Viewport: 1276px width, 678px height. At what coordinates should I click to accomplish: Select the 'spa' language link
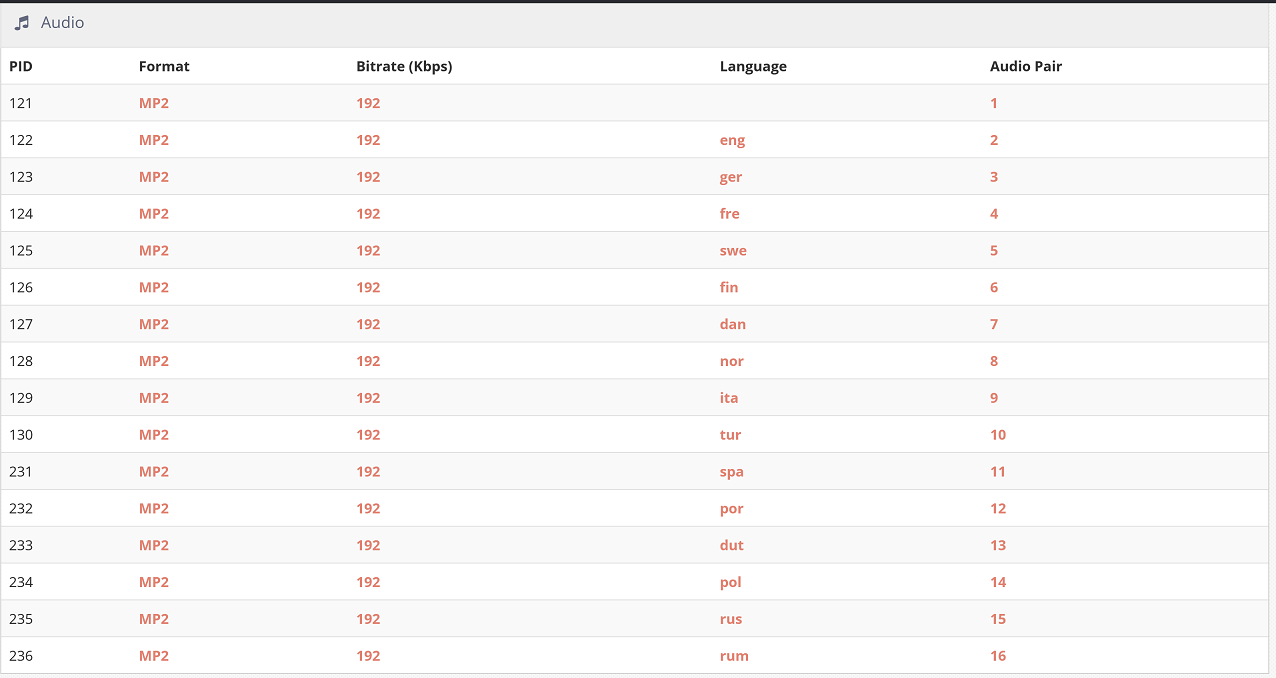coord(731,472)
